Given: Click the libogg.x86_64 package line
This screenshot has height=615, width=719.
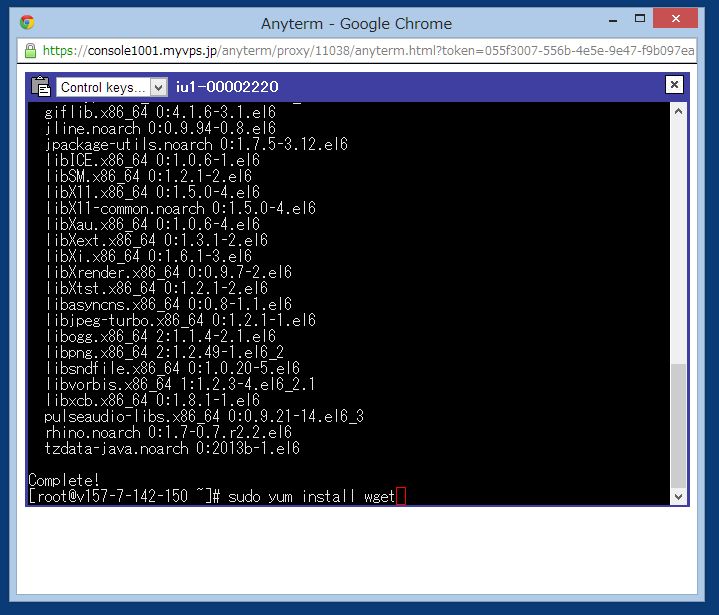Looking at the screenshot, I should 160,336.
